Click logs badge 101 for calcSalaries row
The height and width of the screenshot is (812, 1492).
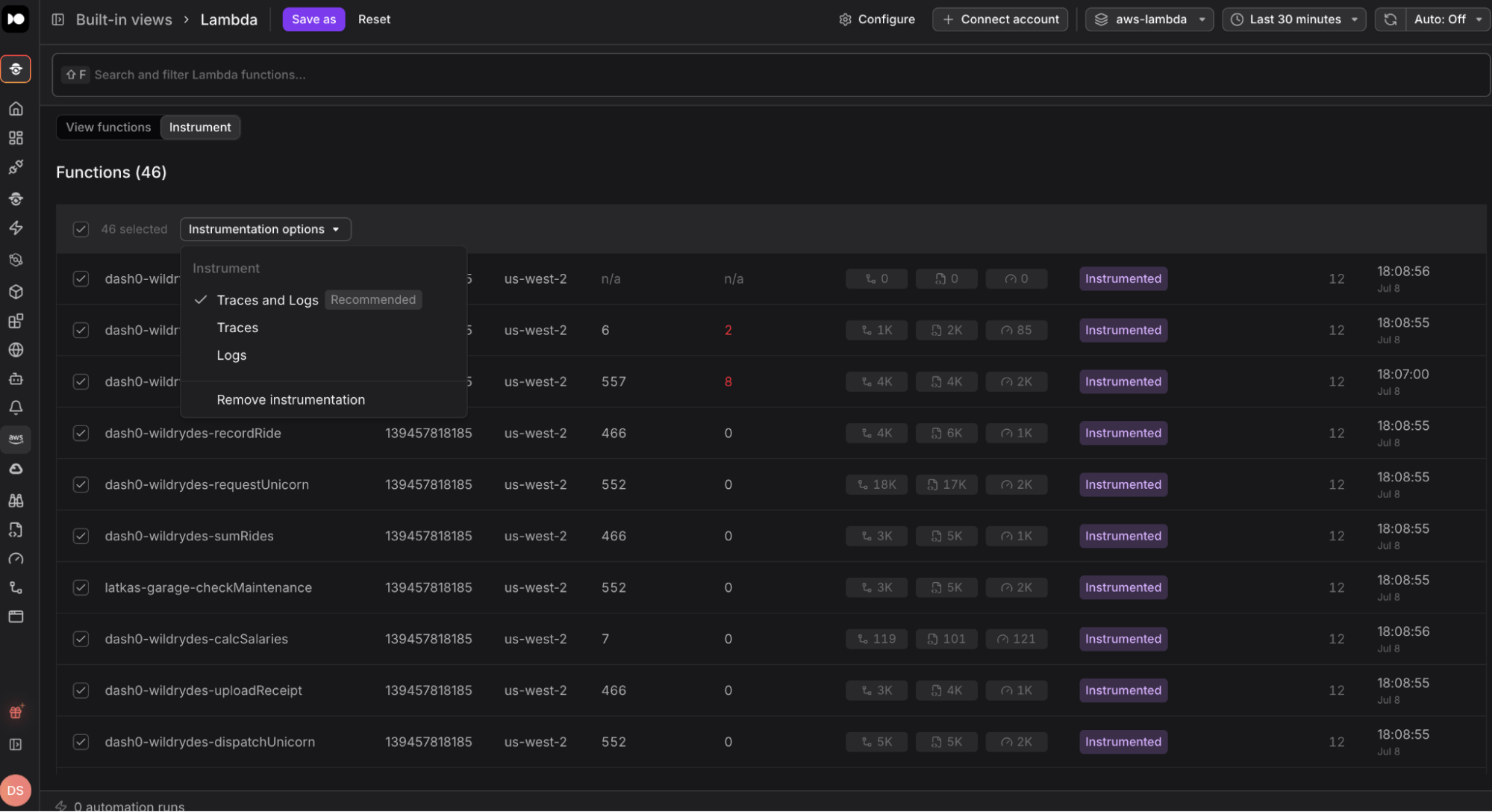tap(946, 639)
